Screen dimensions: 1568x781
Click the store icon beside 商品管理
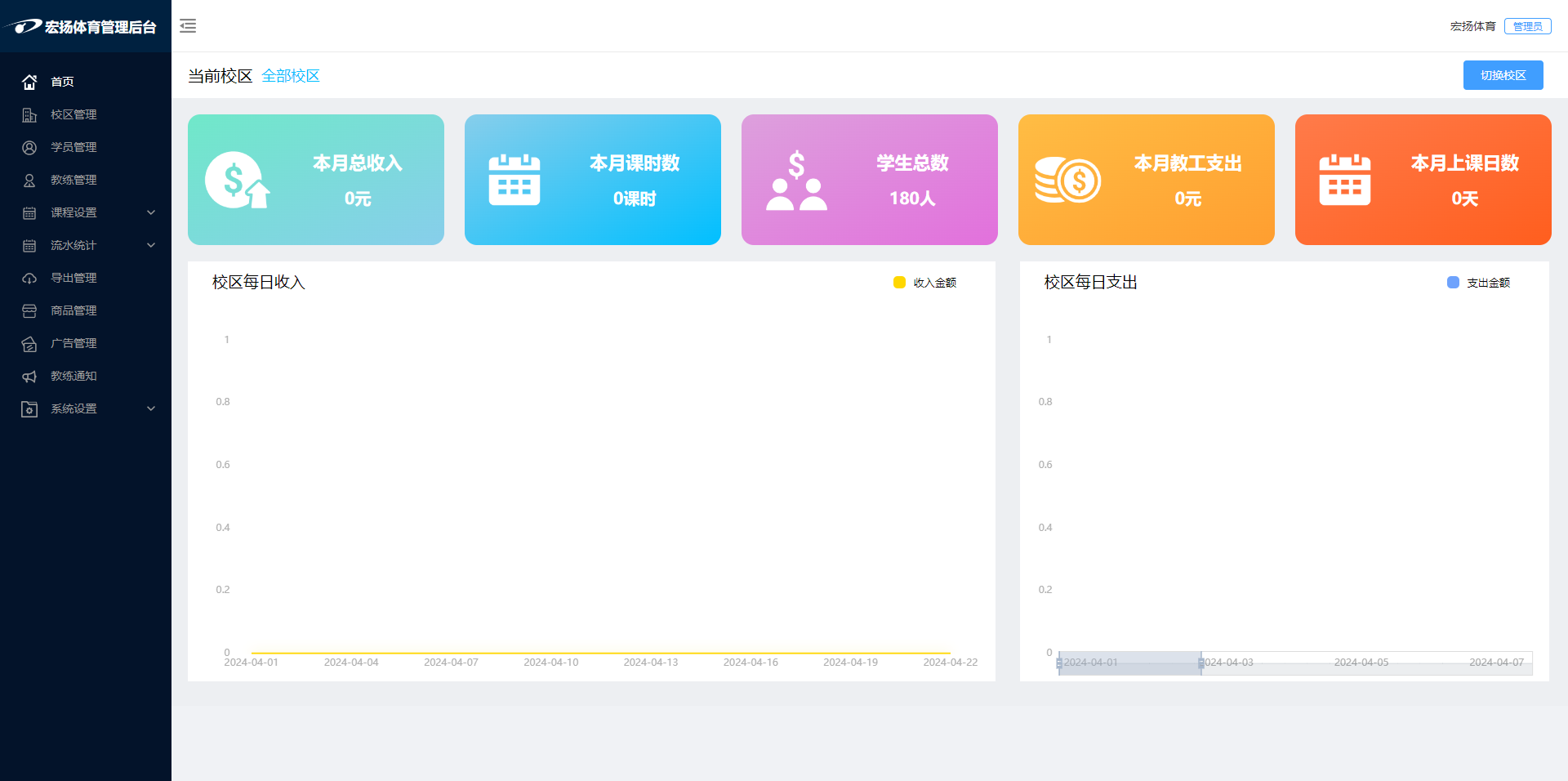point(29,310)
